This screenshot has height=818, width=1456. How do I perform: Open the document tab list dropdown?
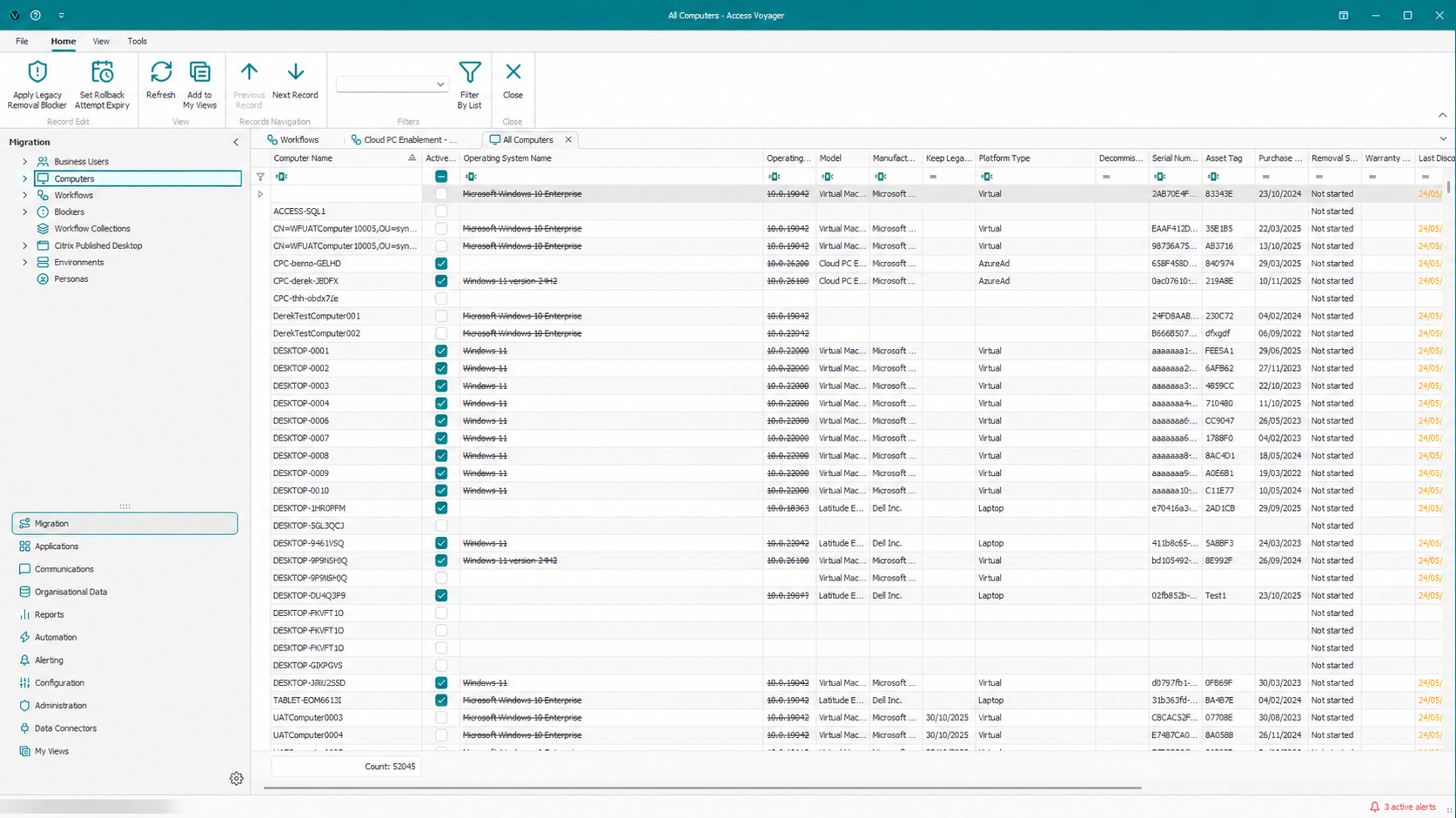[x=1443, y=139]
